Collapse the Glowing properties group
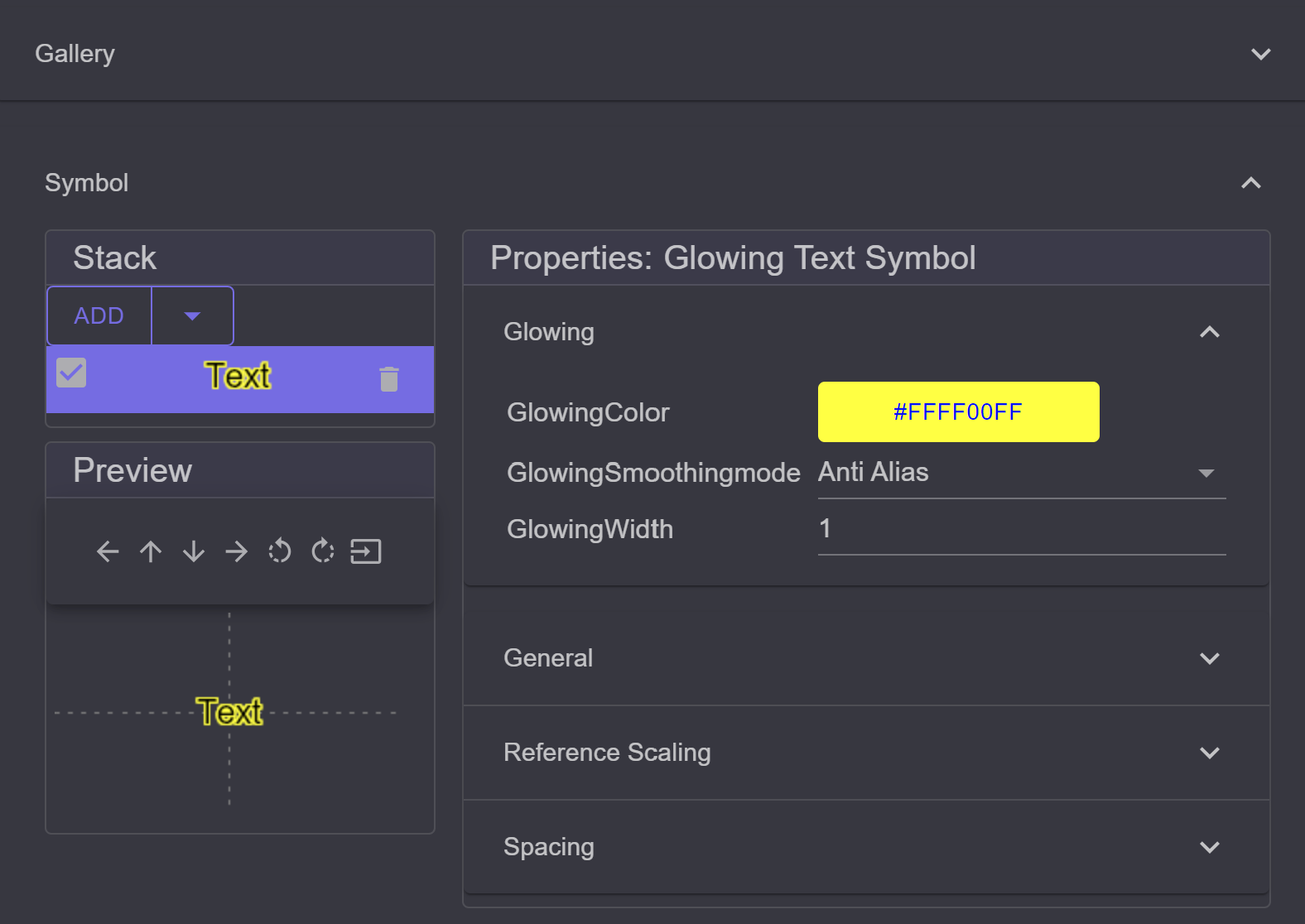This screenshot has height=924, width=1305. (1210, 332)
